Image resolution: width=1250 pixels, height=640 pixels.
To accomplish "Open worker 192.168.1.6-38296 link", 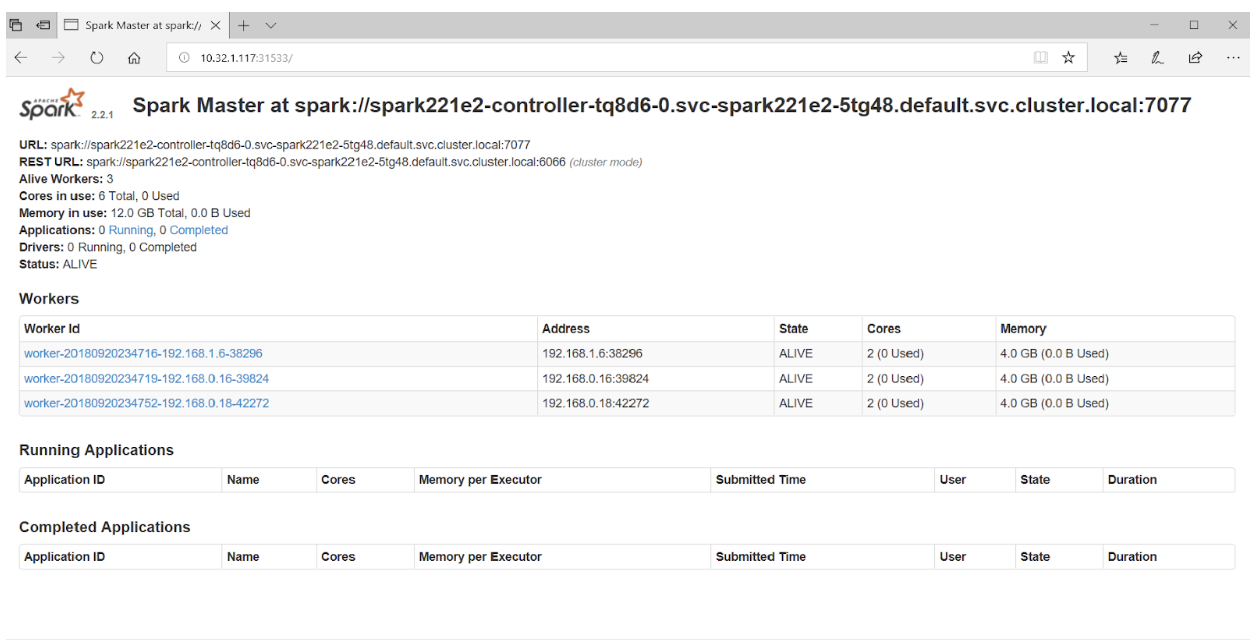I will click(x=143, y=354).
